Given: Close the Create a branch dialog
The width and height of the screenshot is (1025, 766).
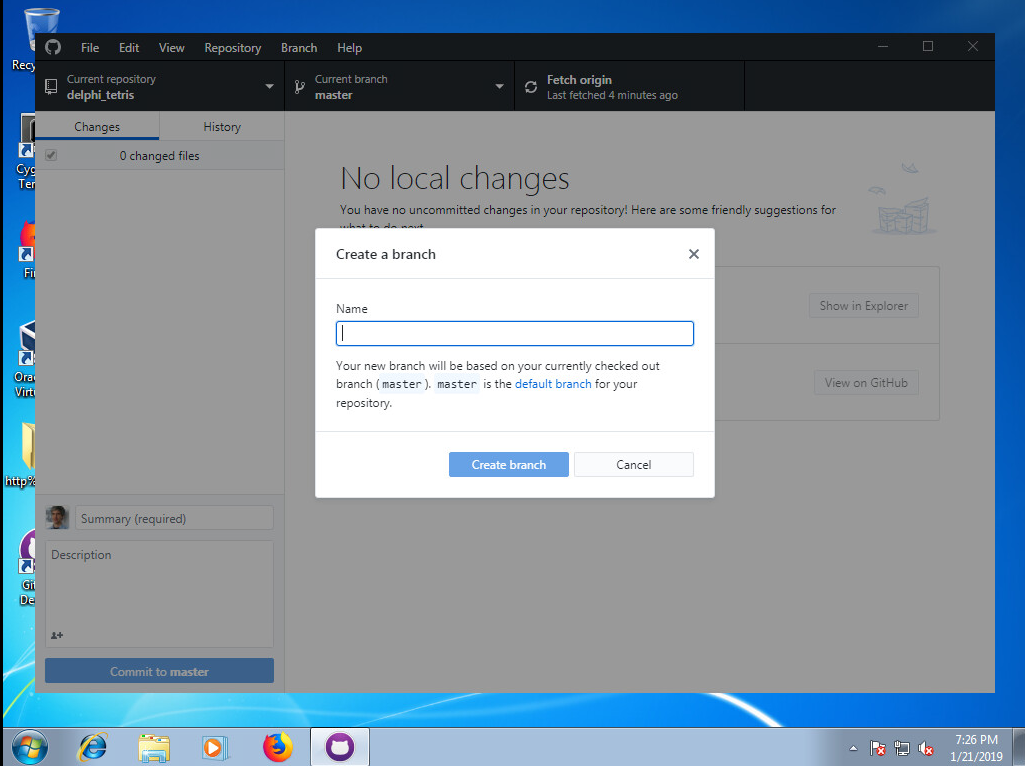Looking at the screenshot, I should [x=693, y=254].
